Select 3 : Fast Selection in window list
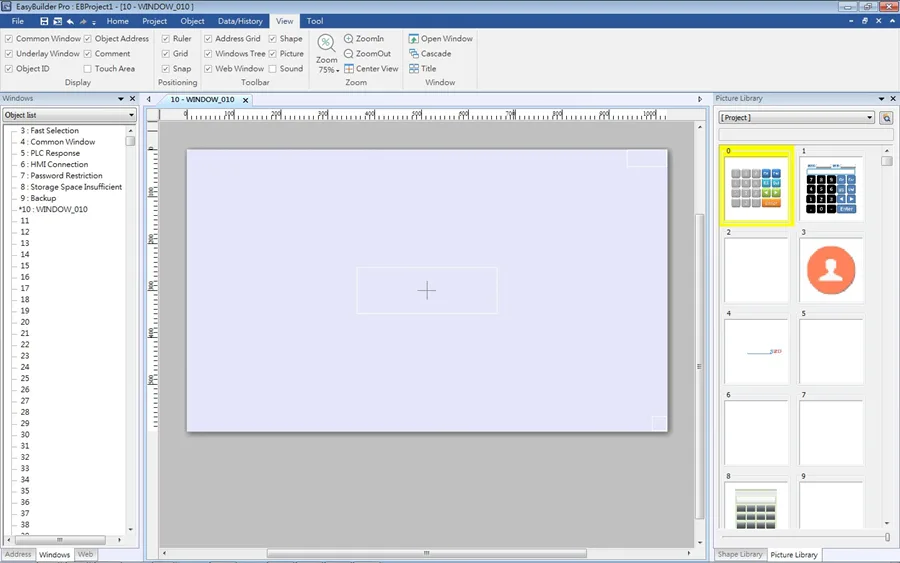The height and width of the screenshot is (563, 900). click(x=49, y=131)
